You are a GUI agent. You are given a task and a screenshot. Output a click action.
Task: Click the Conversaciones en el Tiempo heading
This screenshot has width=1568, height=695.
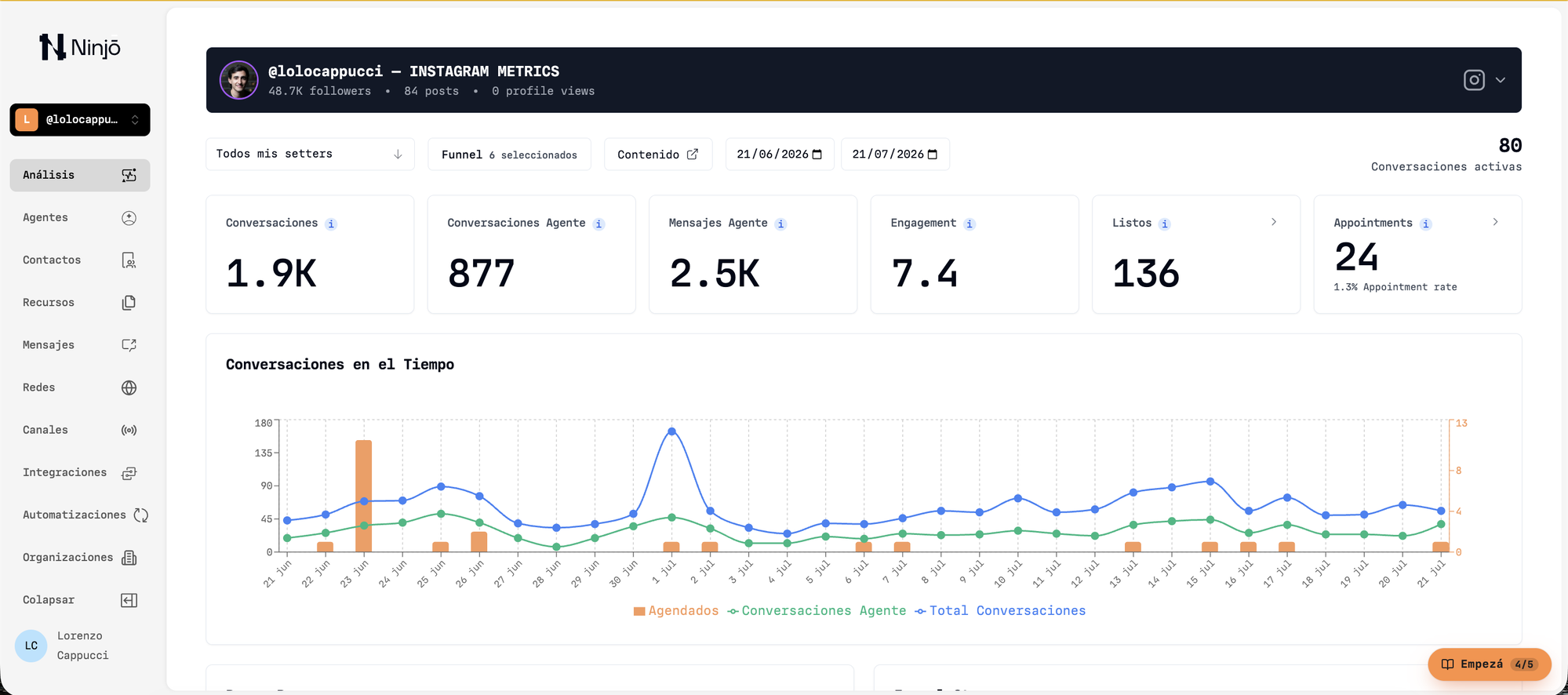click(340, 365)
